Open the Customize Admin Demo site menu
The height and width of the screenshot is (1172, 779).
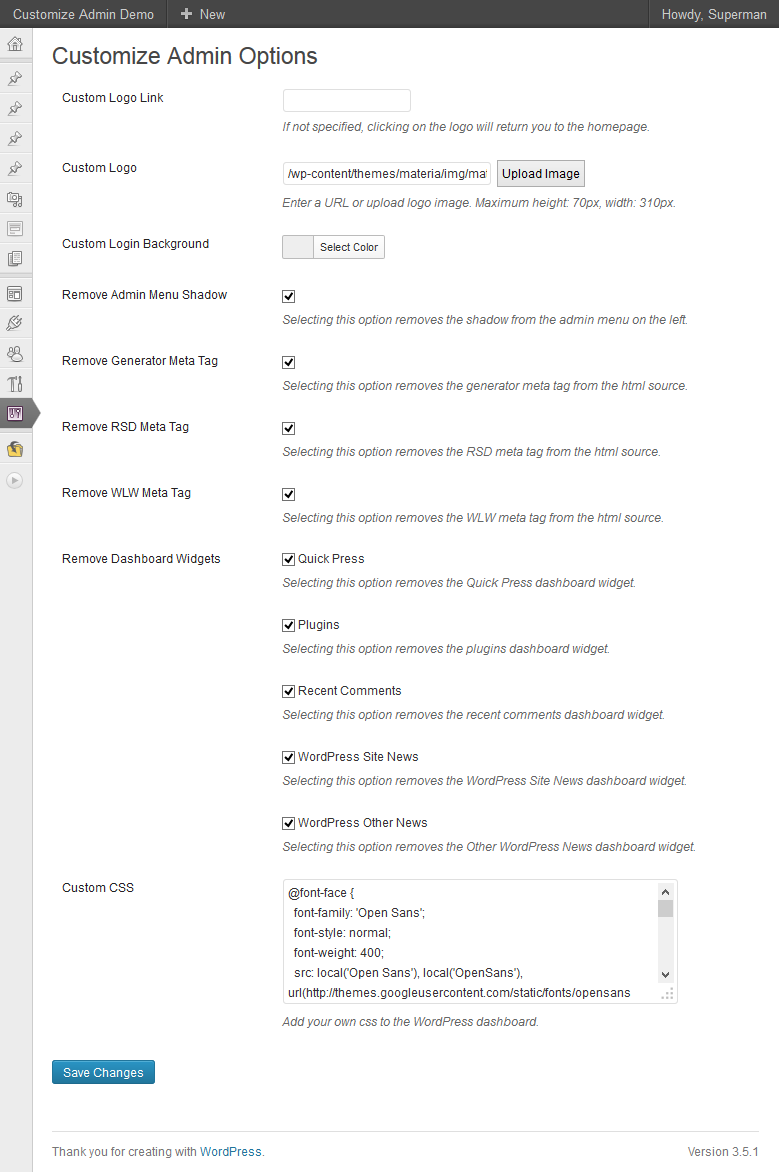tap(83, 14)
